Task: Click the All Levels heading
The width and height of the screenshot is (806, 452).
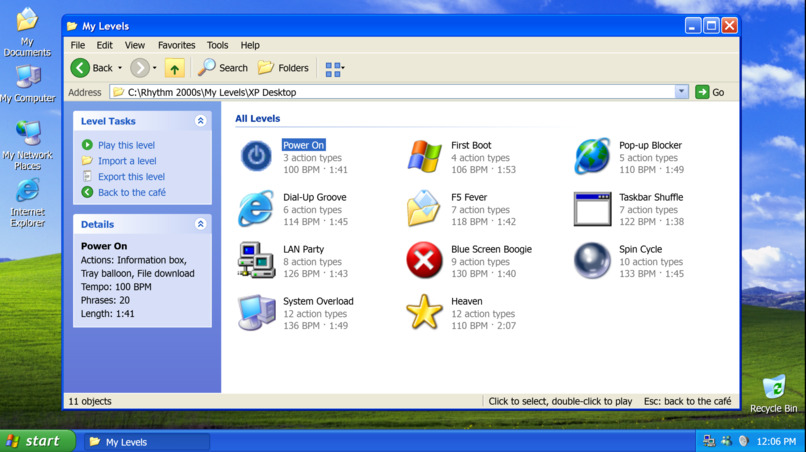Action: [258, 118]
